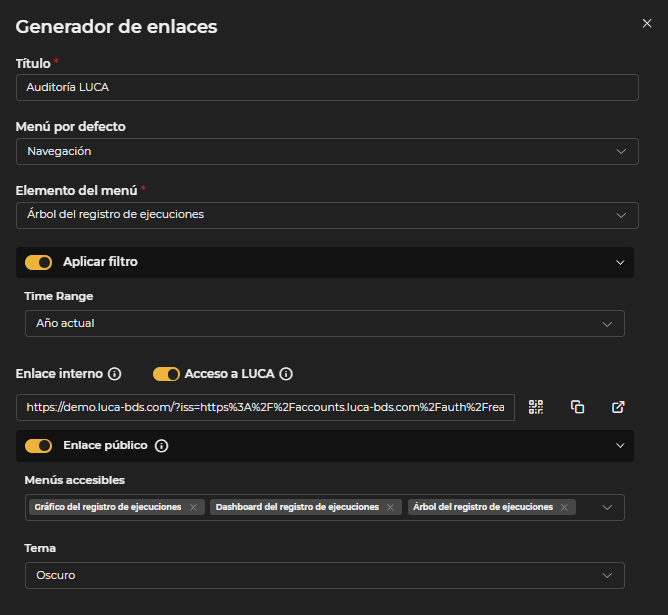
Task: Click the Time Range label
Action: (x=59, y=296)
